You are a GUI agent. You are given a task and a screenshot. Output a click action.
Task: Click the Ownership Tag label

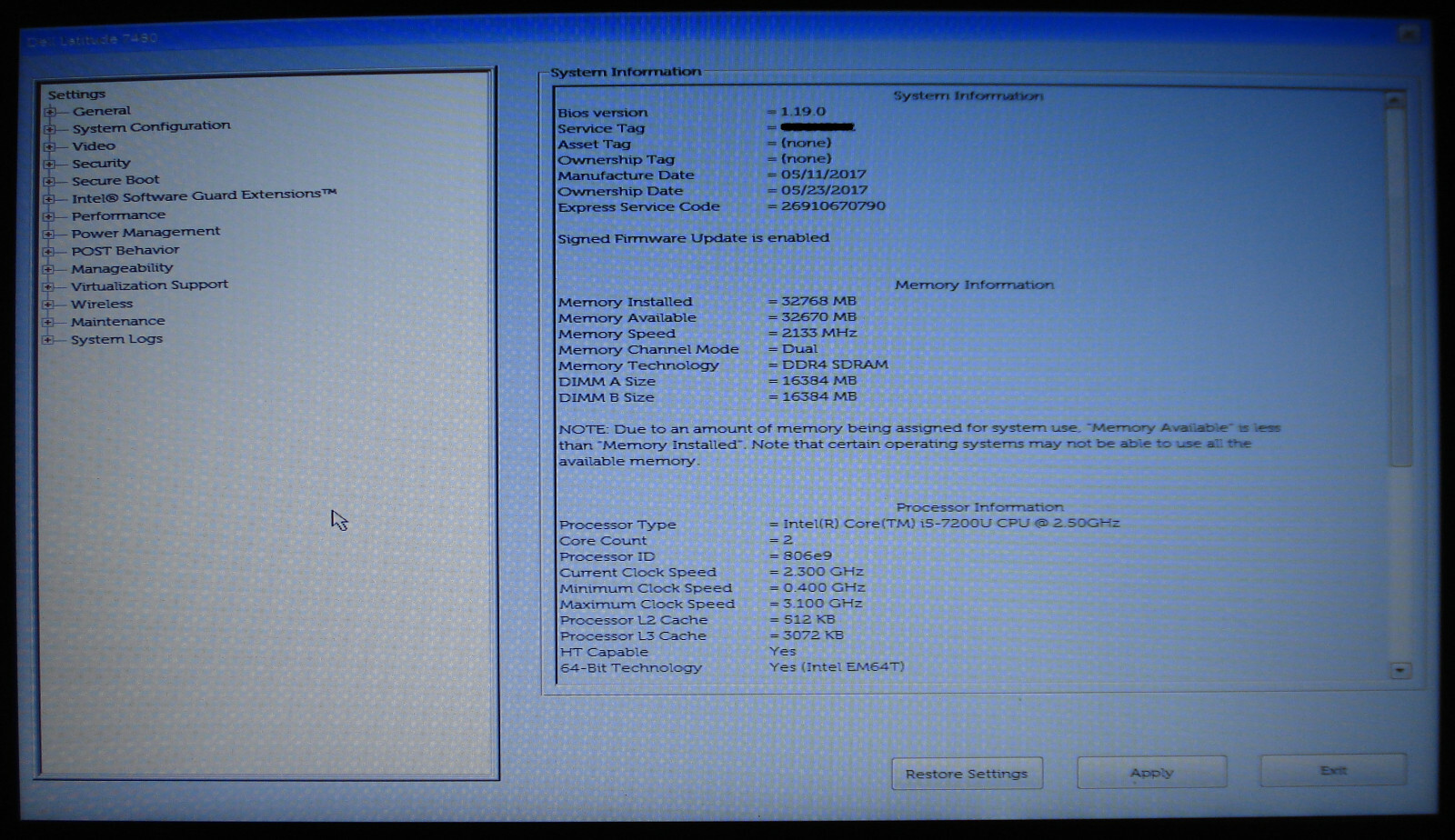click(x=616, y=160)
